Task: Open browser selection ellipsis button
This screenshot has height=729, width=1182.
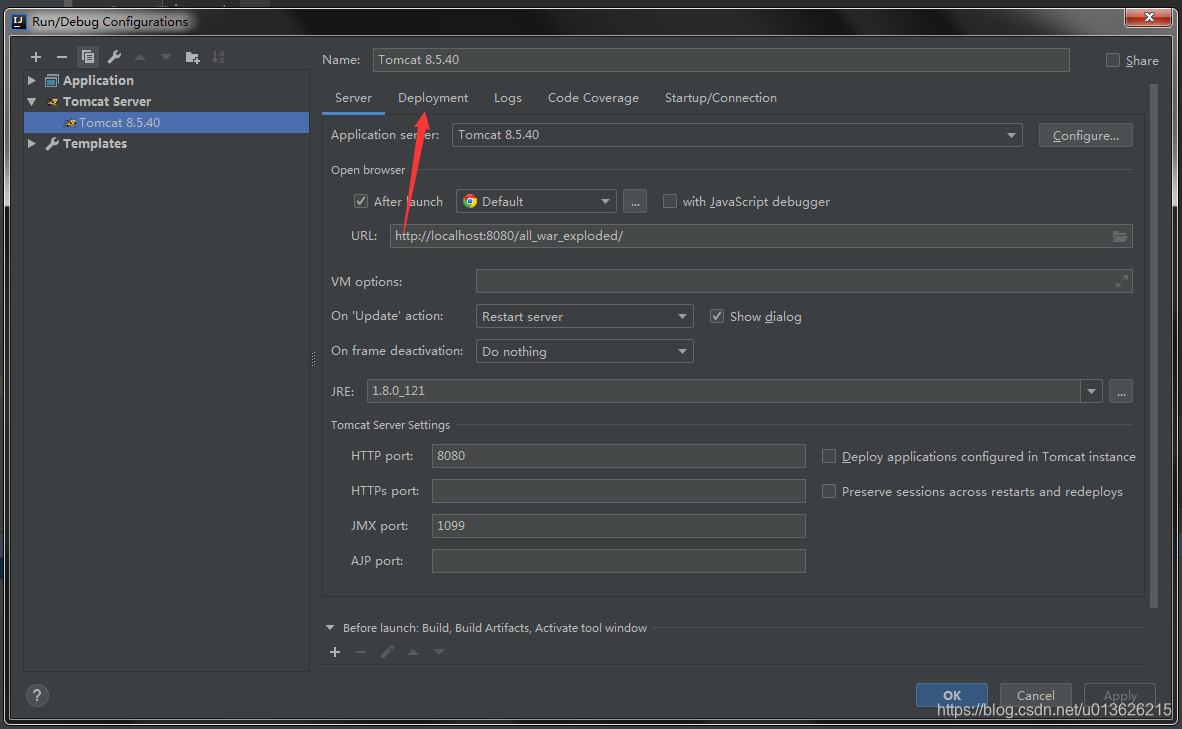Action: pos(635,201)
